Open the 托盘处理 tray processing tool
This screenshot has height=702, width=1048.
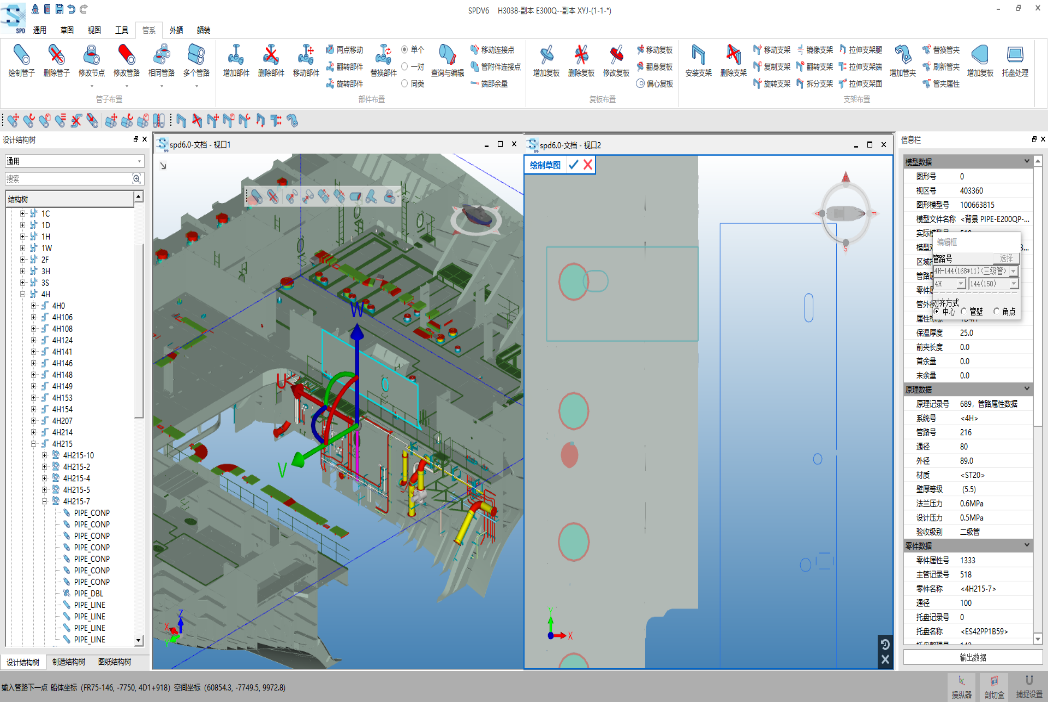click(x=1016, y=59)
